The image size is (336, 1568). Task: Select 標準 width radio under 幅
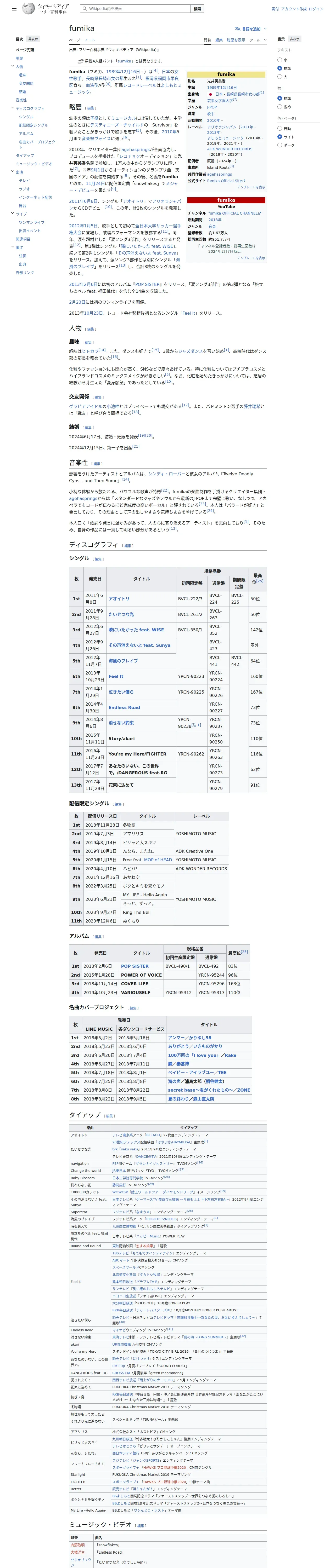point(280,98)
